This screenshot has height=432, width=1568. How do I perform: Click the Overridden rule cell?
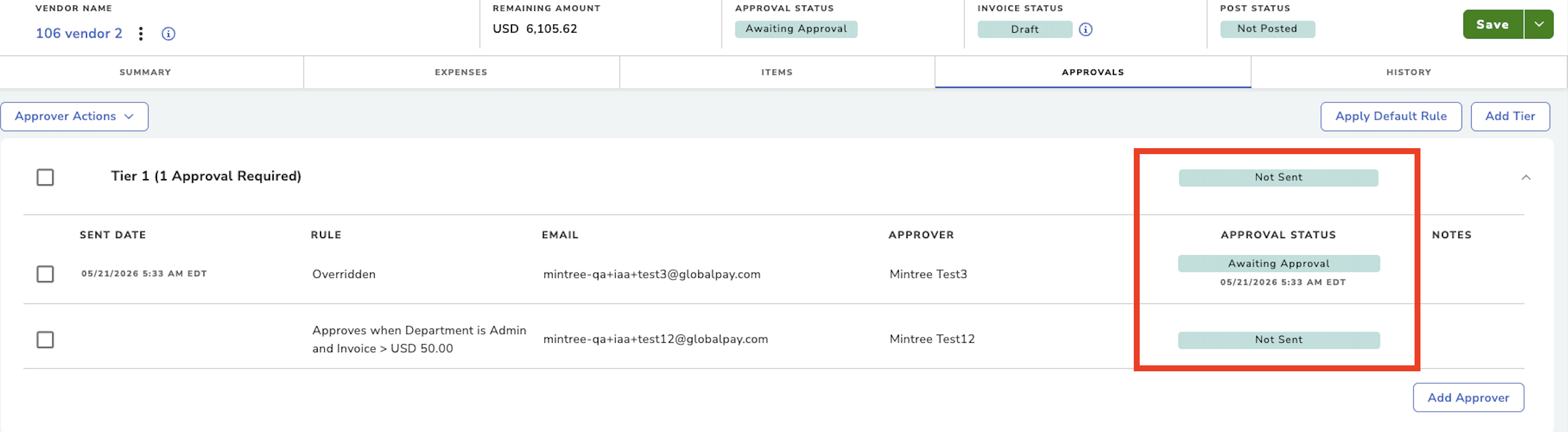344,274
